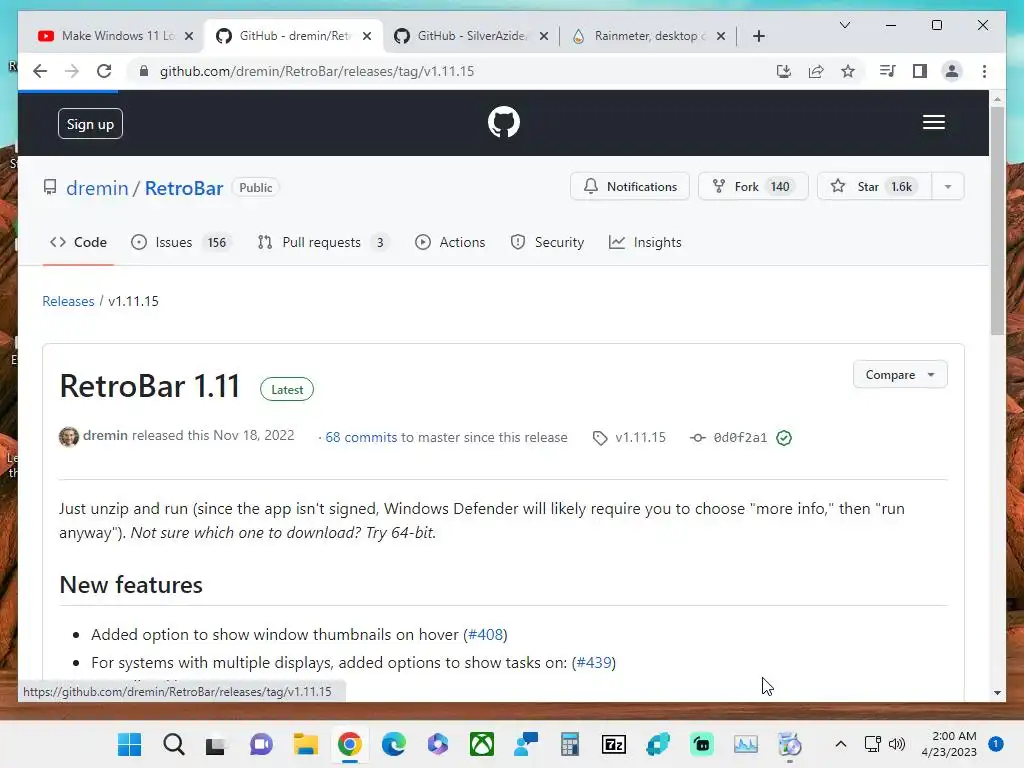Open Calculator from taskbar
The image size is (1024, 768).
(569, 744)
